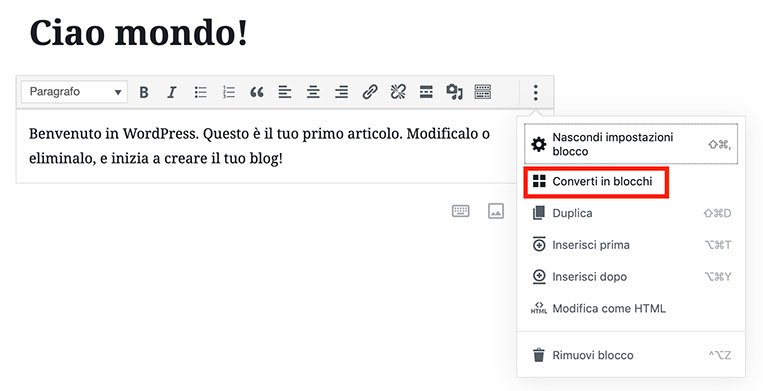Image resolution: width=763 pixels, height=391 pixels.
Task: Align text to the right
Action: point(342,92)
